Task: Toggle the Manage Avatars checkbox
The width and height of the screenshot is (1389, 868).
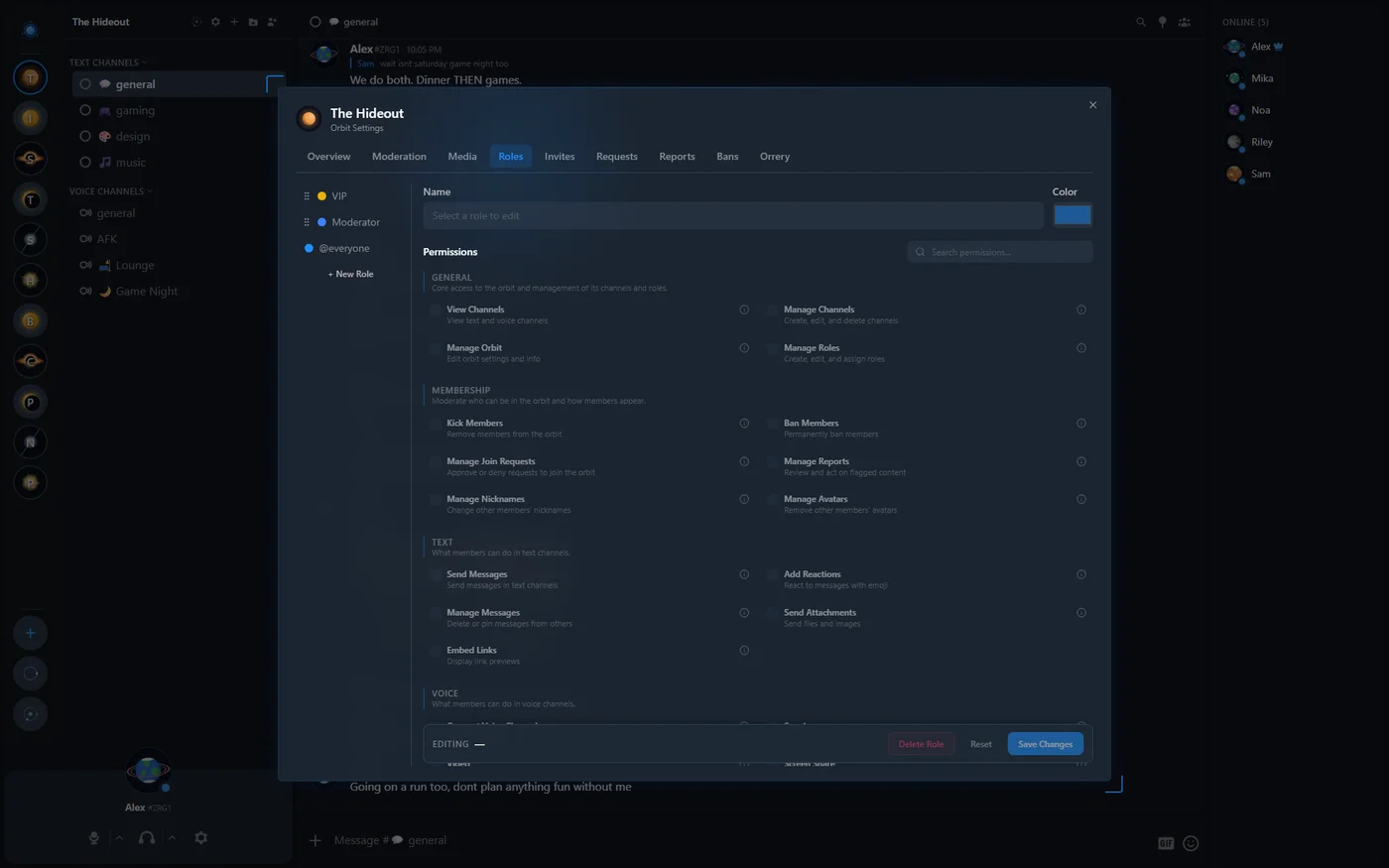Action: tap(773, 499)
